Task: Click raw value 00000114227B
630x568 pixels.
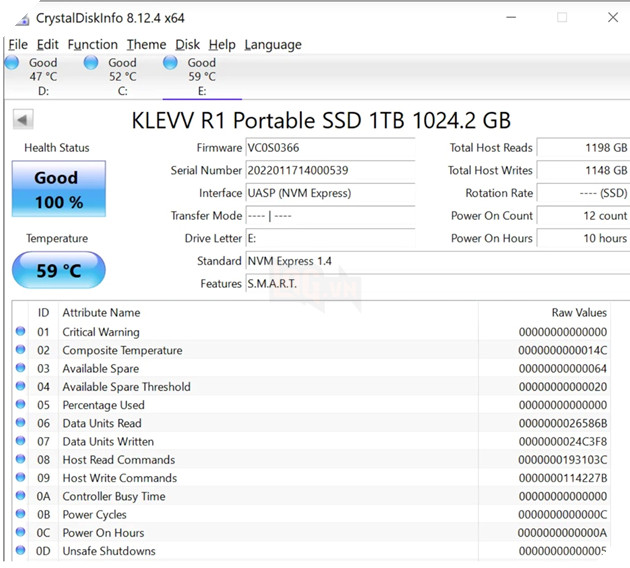Action: pyautogui.click(x=562, y=478)
